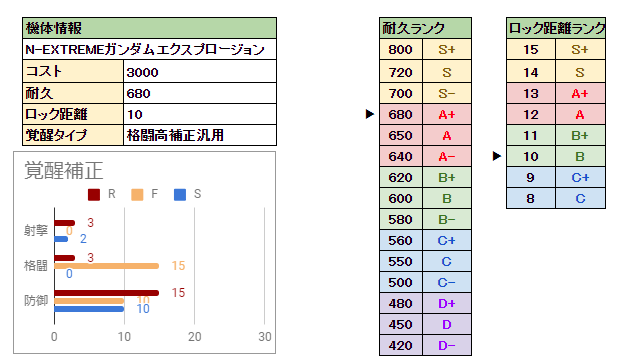
Task: Click the 560 durability cell
Action: (401, 240)
